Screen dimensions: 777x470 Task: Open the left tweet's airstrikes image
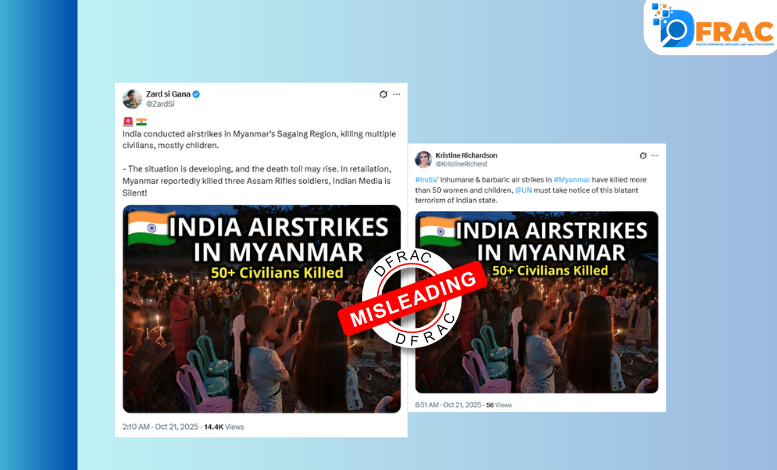pyautogui.click(x=262, y=309)
